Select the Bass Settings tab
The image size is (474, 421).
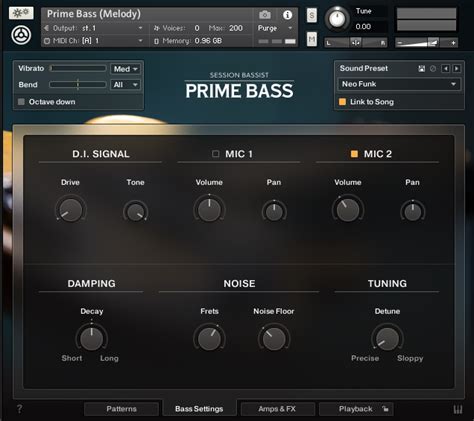(199, 409)
